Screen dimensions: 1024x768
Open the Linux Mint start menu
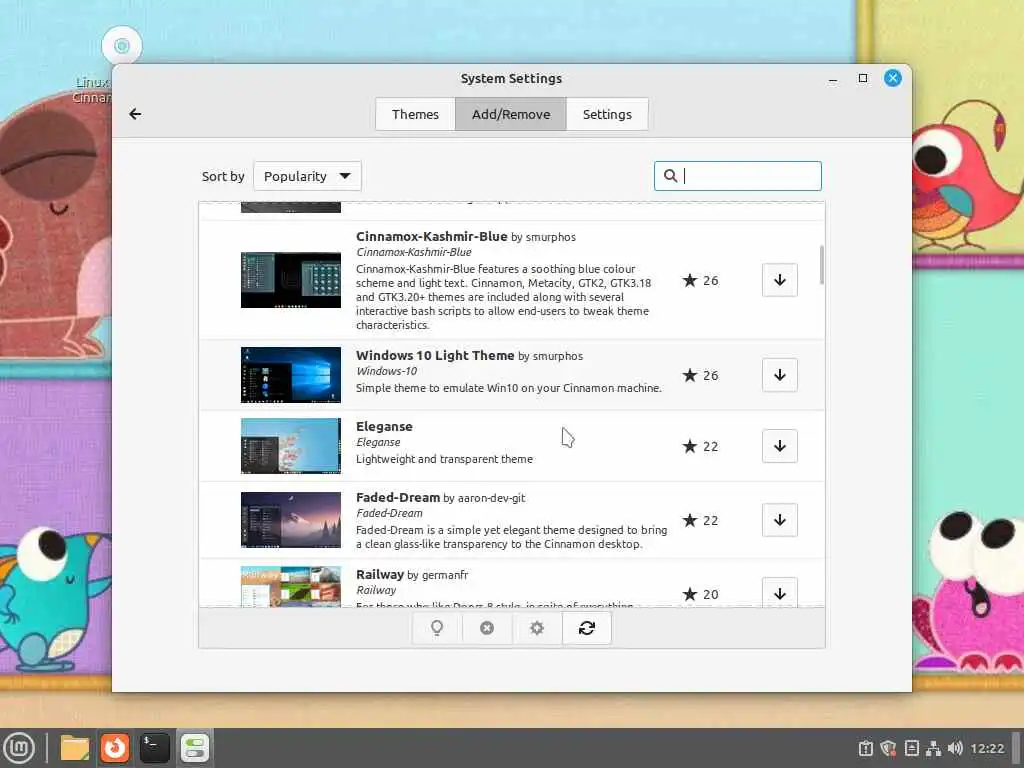tap(19, 748)
